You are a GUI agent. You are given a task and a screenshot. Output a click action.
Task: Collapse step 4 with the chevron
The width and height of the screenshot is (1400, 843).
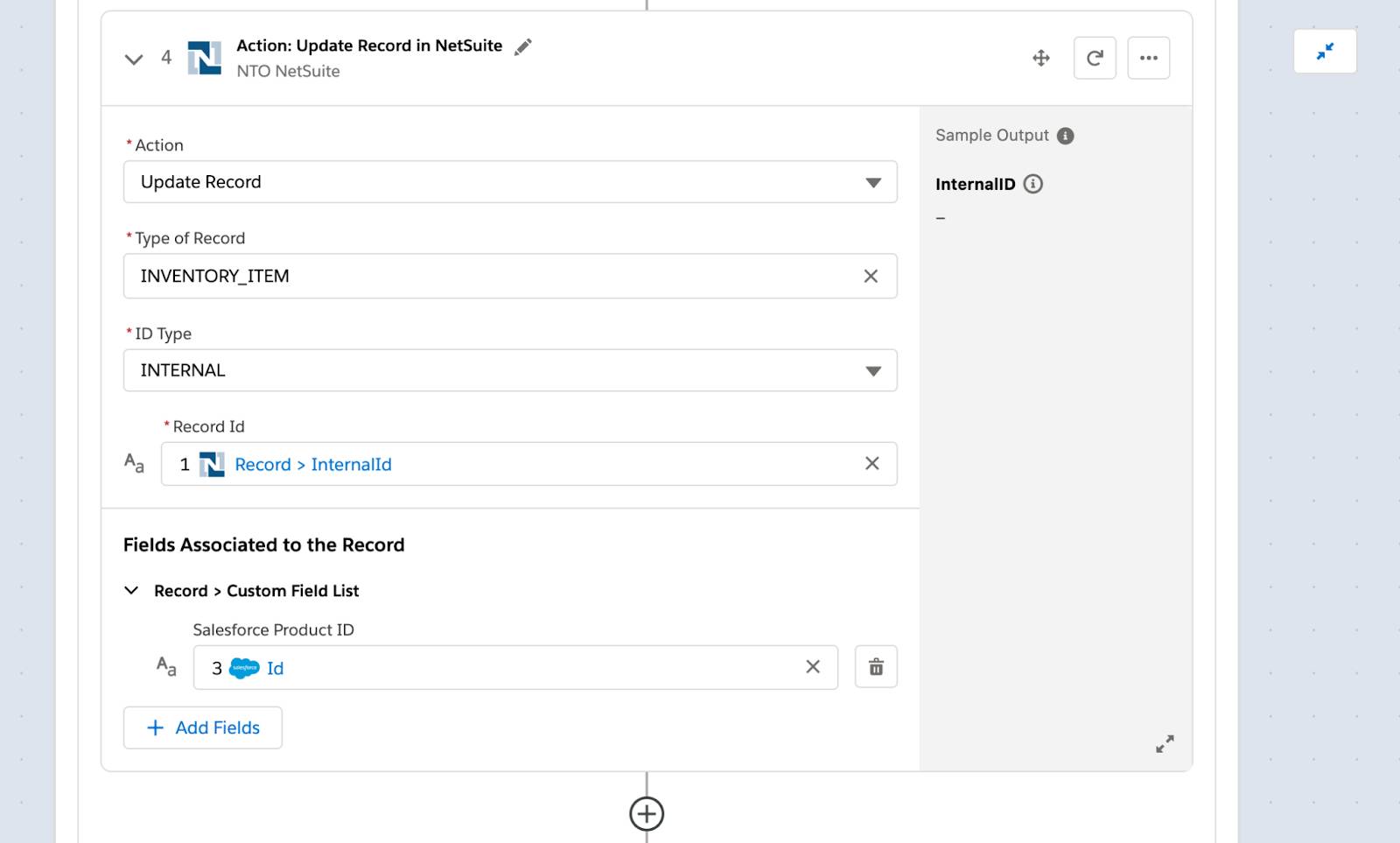point(133,60)
